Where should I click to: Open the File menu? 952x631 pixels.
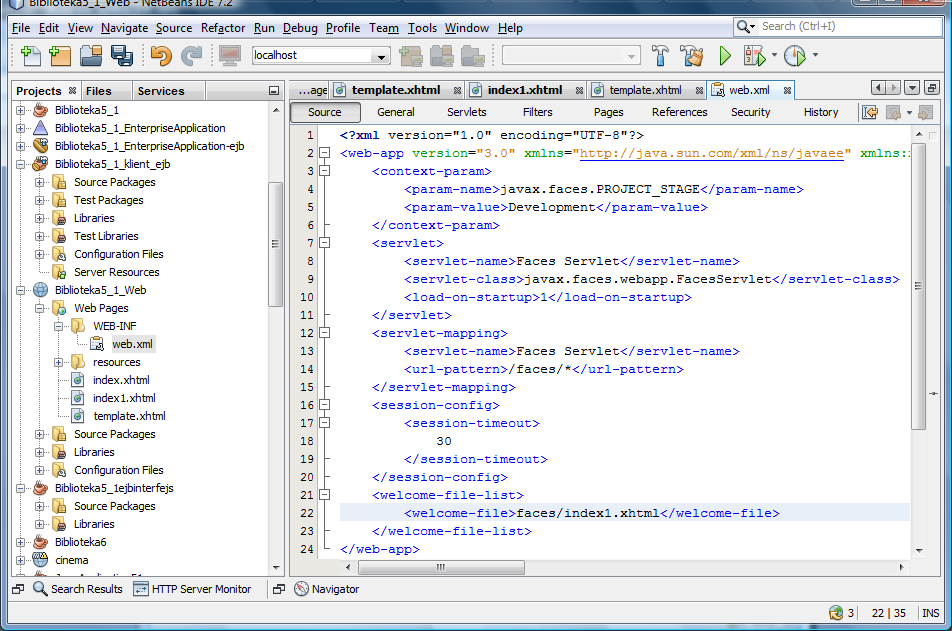click(21, 28)
